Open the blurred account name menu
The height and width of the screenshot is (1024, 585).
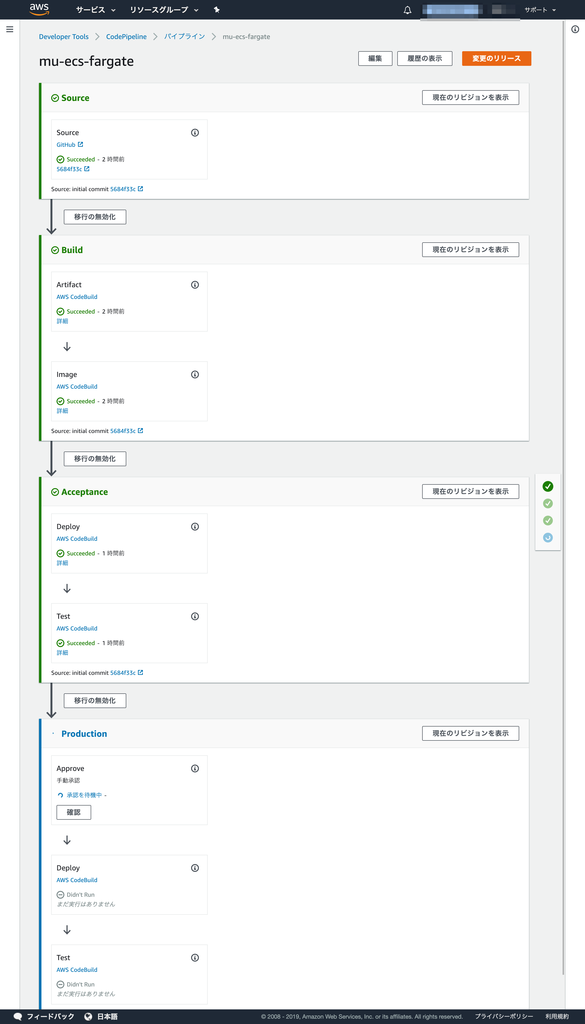[x=452, y=10]
